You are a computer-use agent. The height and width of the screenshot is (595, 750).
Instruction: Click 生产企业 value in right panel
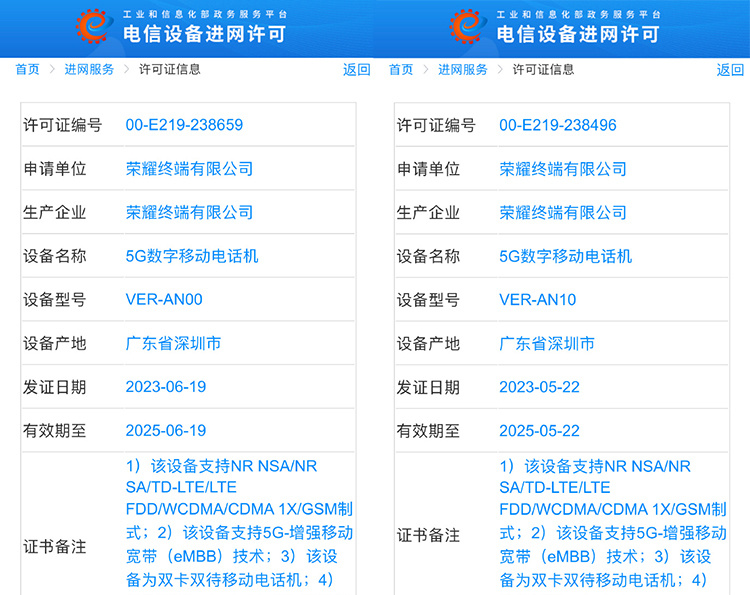563,212
